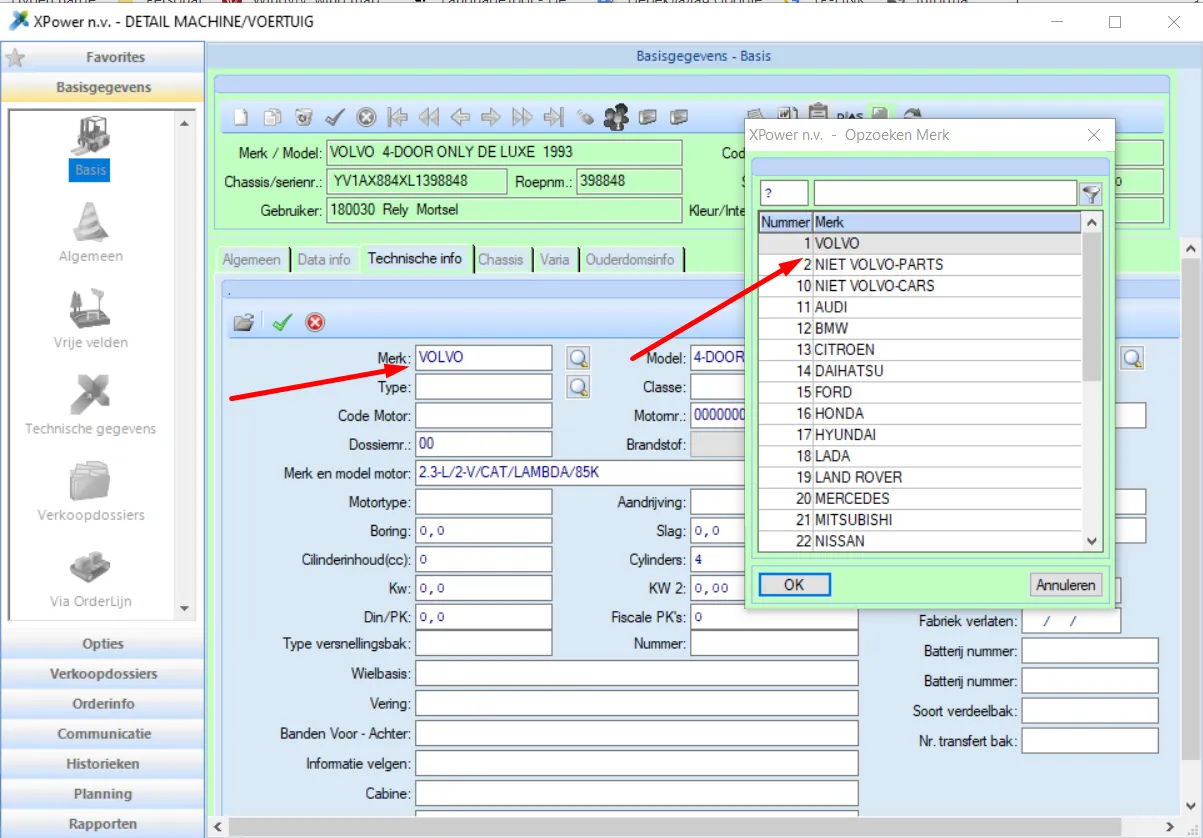Select LAND ROVER in Merk list
Screen dimensions: 1203x838
click(920, 477)
